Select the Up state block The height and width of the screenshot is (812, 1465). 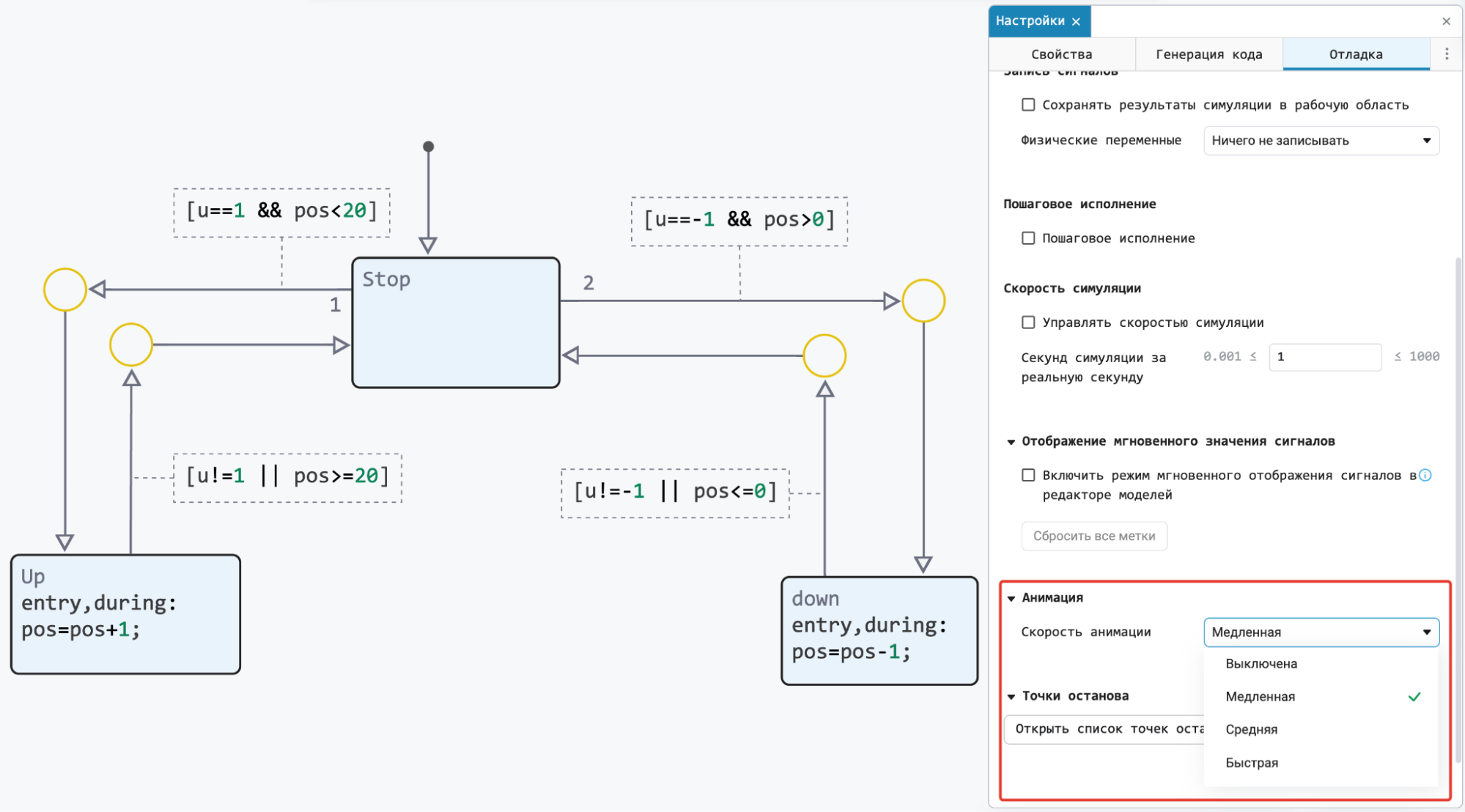pos(125,614)
